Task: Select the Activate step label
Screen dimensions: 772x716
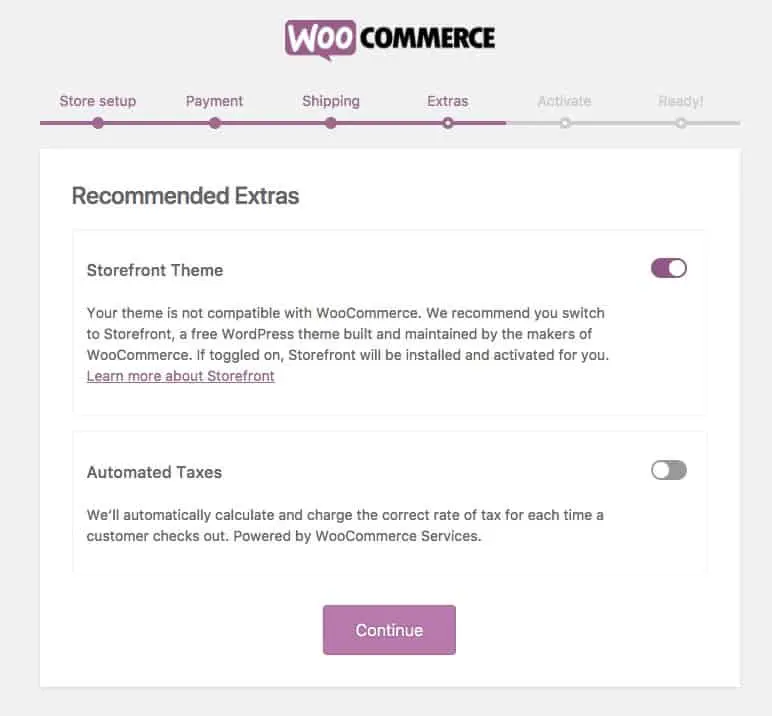Action: 565,101
